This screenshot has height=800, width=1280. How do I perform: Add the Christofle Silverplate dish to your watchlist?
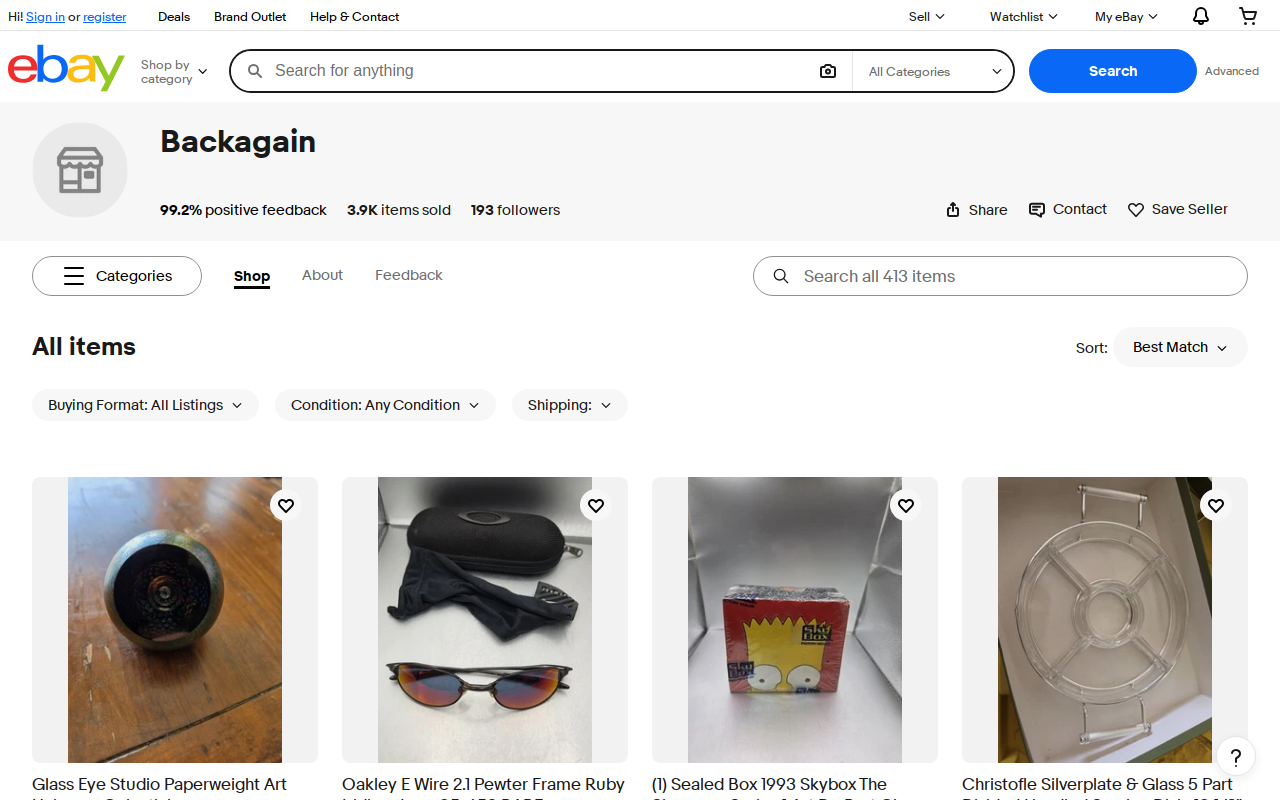click(1216, 506)
